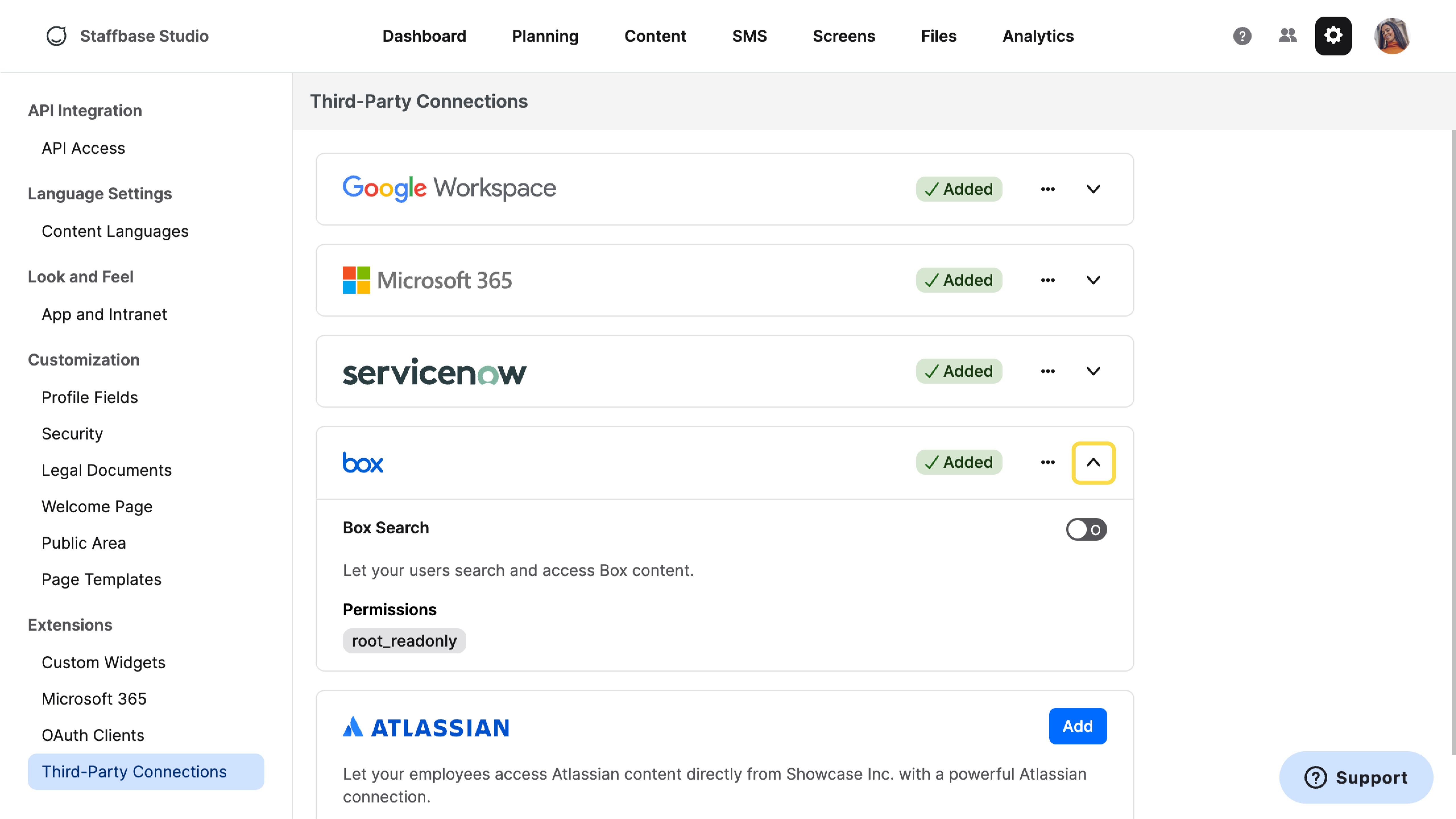
Task: Select Third-Party Connections in sidebar
Action: point(146,771)
